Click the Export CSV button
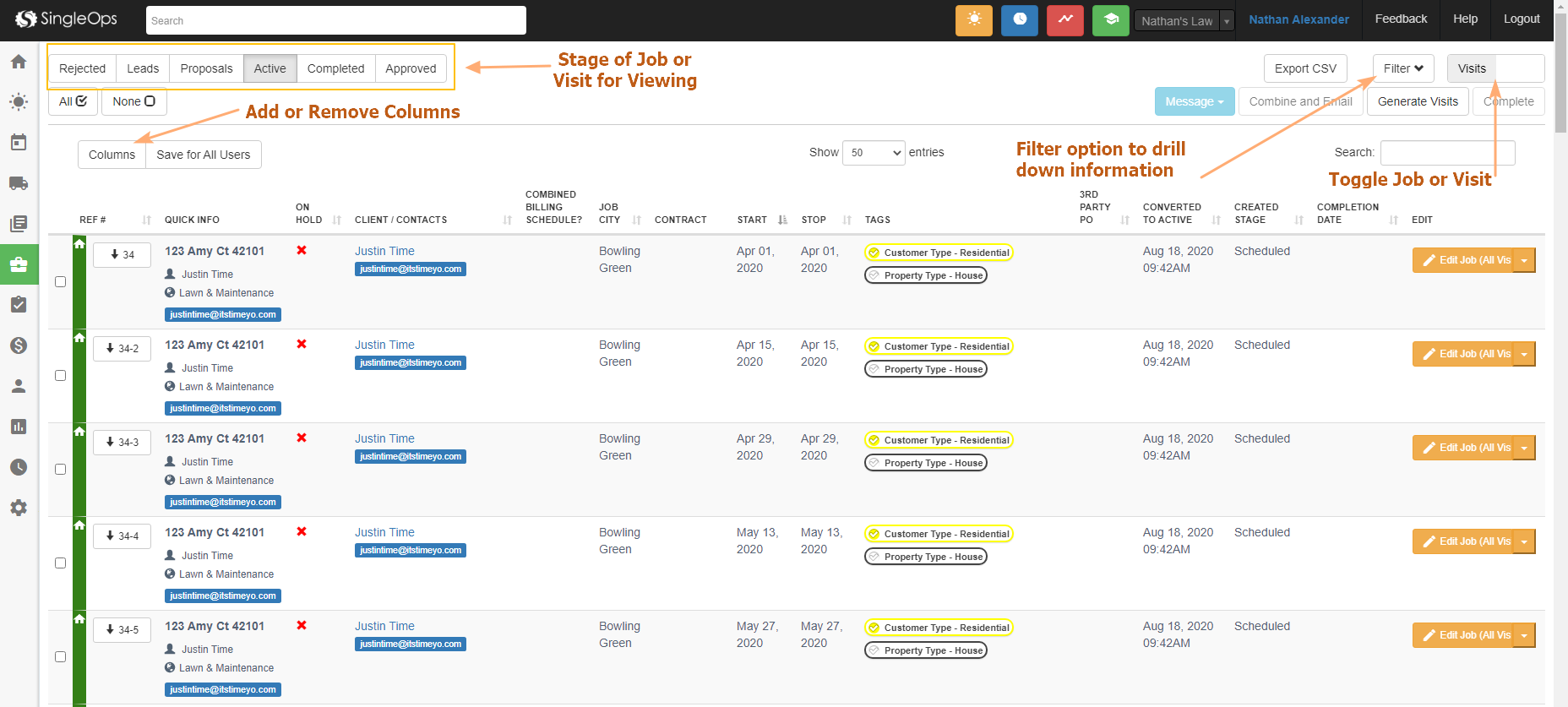This screenshot has height=707, width=1568. tap(1304, 68)
